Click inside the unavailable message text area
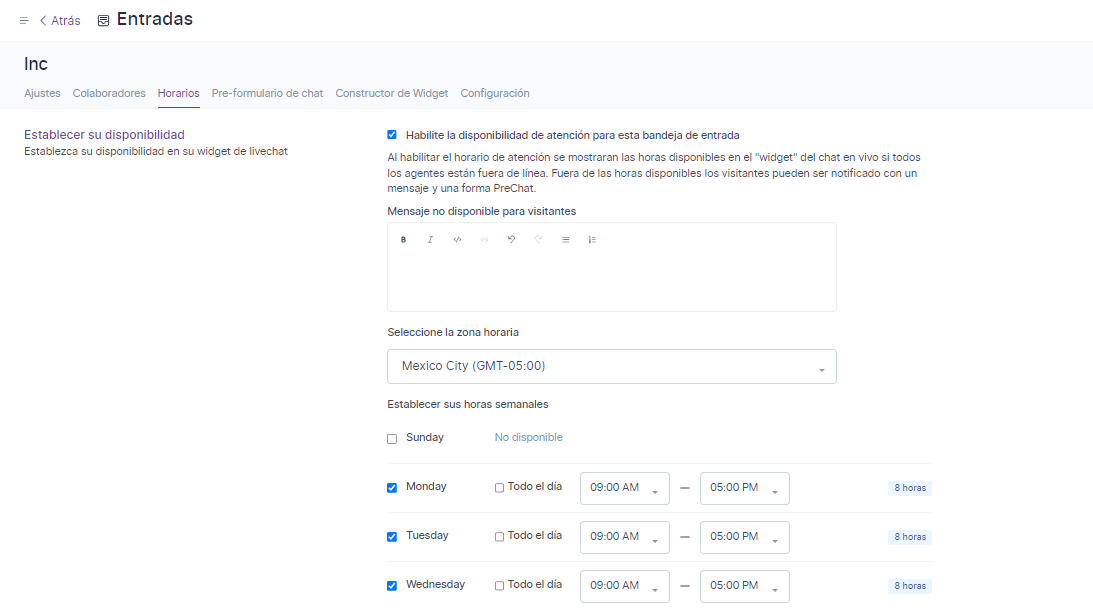This screenshot has width=1093, height=610. (611, 280)
